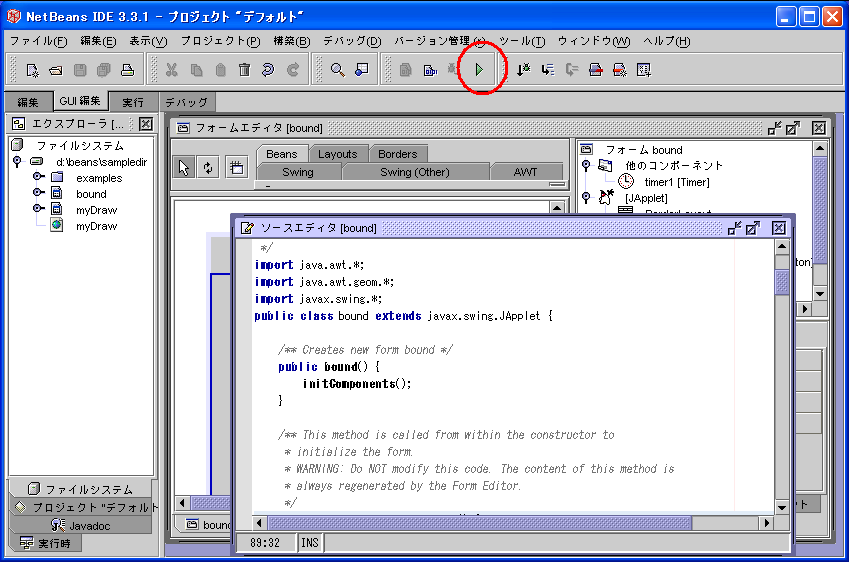
Task: Click the Print toolbar icon
Action: point(127,70)
